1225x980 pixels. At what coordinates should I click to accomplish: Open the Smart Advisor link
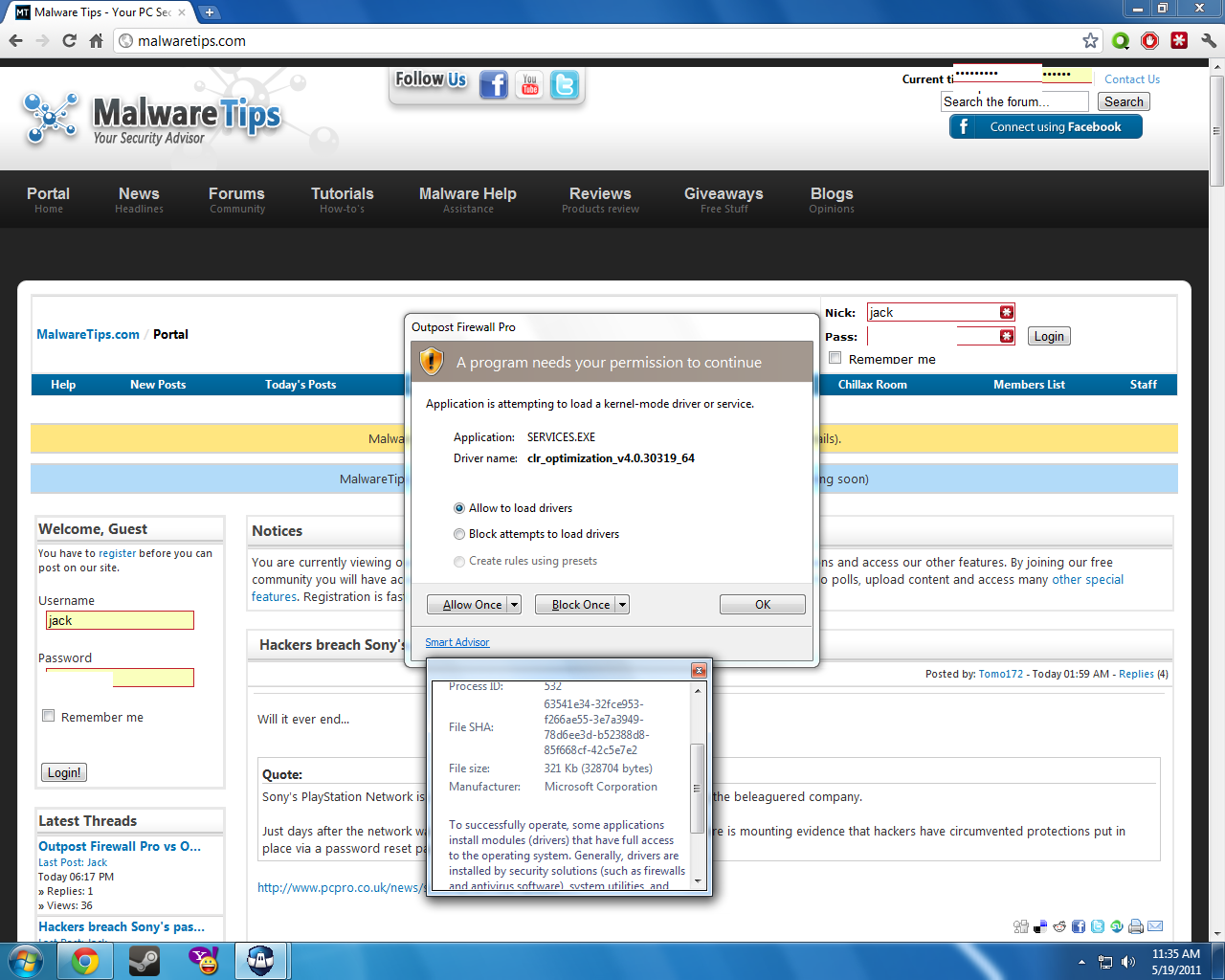point(457,642)
